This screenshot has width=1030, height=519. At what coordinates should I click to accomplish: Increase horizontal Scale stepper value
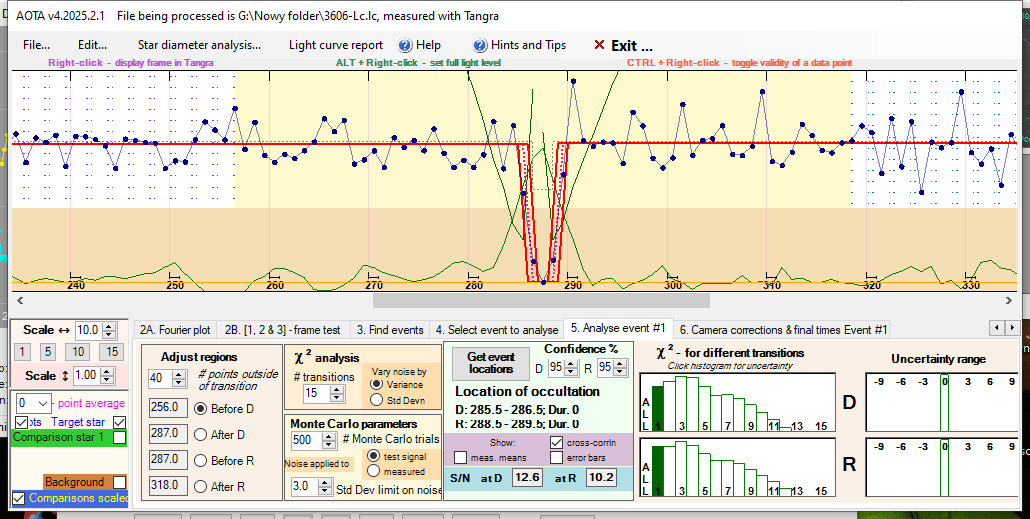pyautogui.click(x=110, y=326)
